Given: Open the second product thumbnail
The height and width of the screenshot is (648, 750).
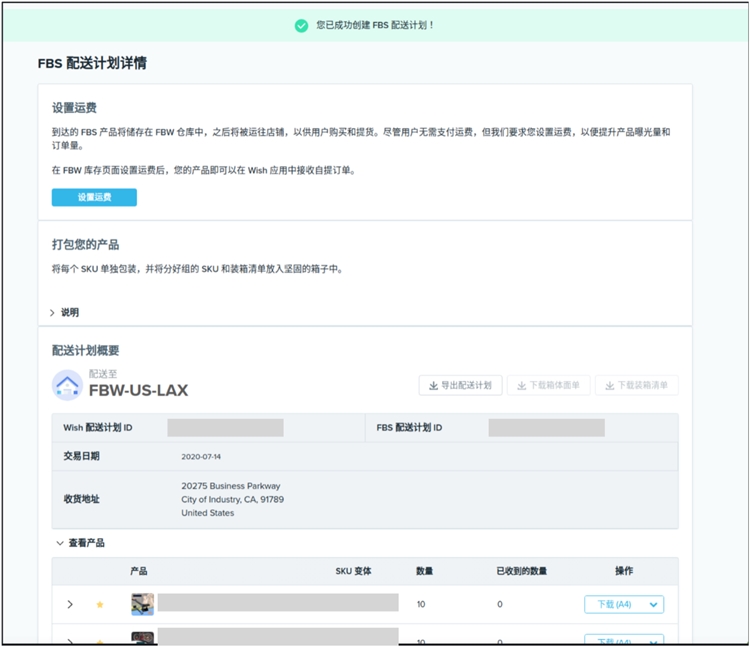Looking at the screenshot, I should pyautogui.click(x=143, y=638).
